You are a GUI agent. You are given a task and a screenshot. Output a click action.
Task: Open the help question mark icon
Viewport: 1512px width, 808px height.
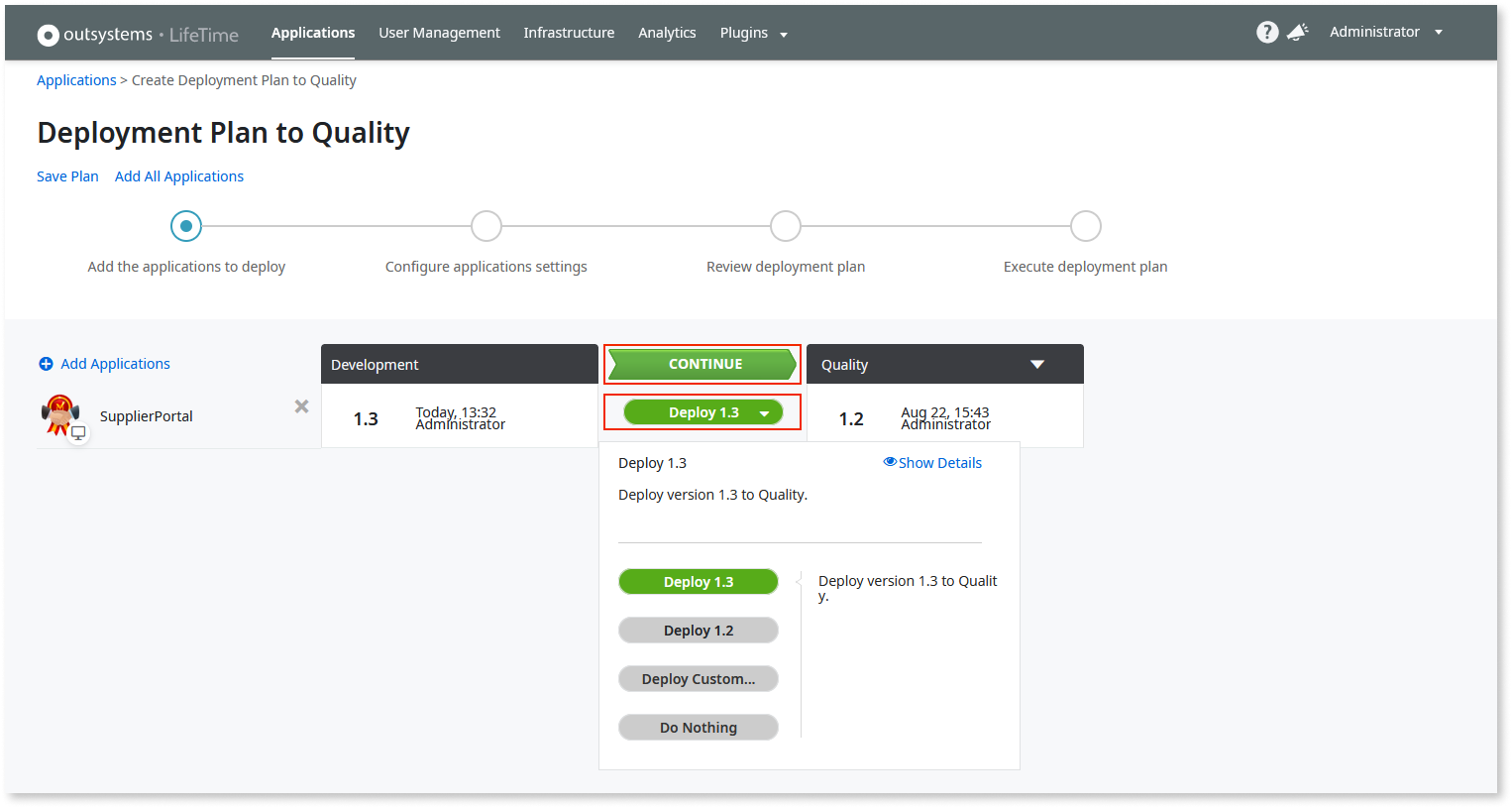point(1267,31)
